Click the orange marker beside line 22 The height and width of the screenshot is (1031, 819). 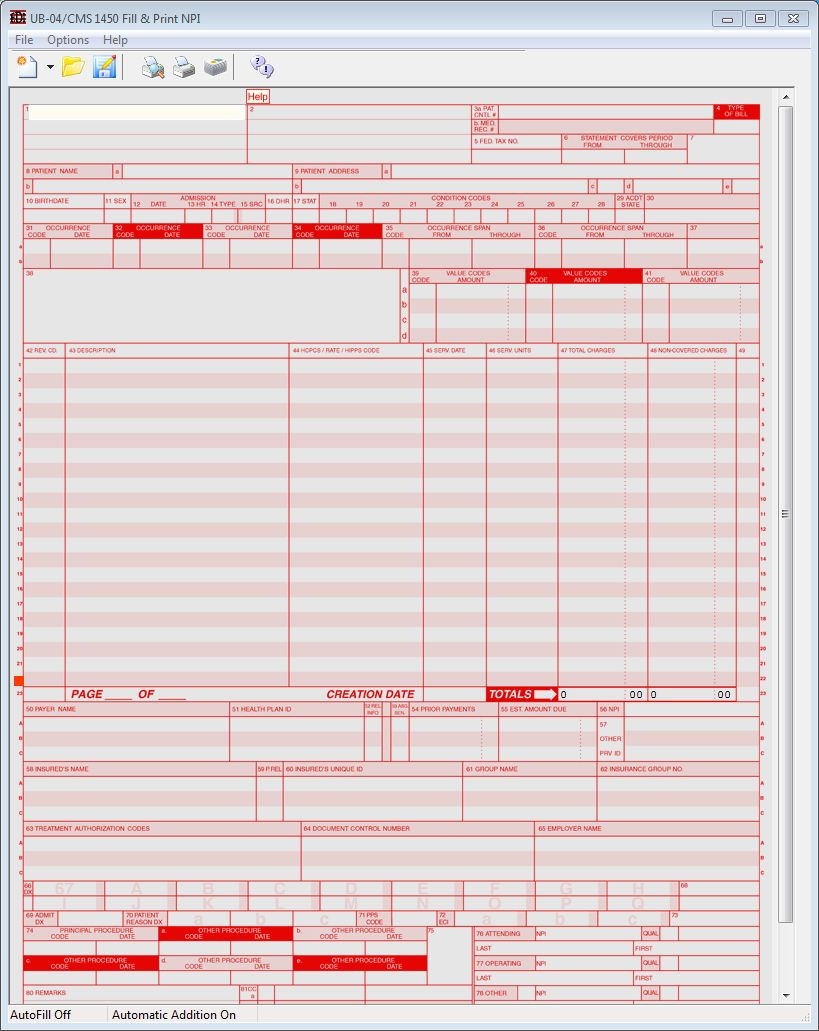(x=18, y=680)
